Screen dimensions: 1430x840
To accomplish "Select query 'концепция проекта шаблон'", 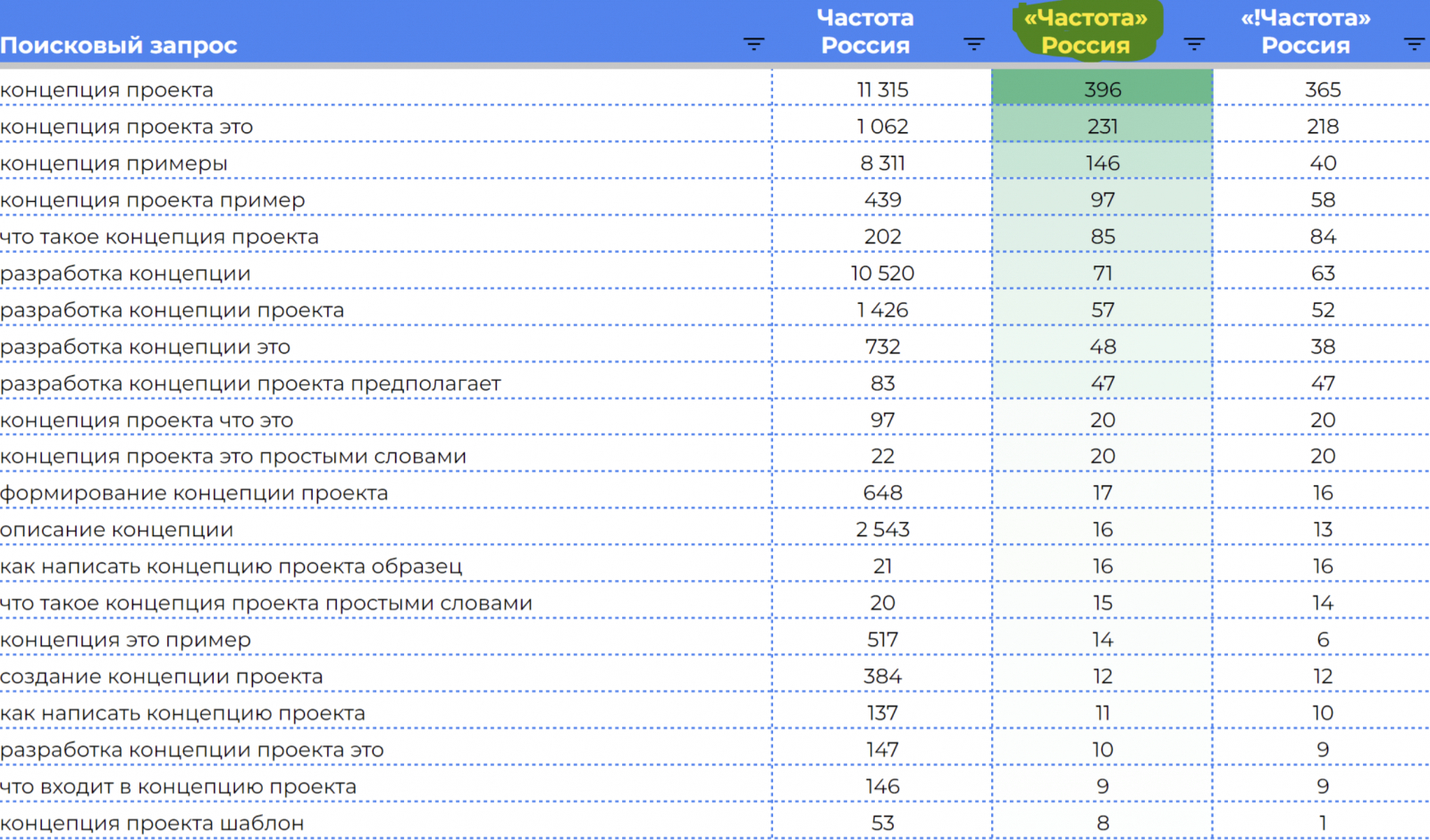I will click(153, 823).
